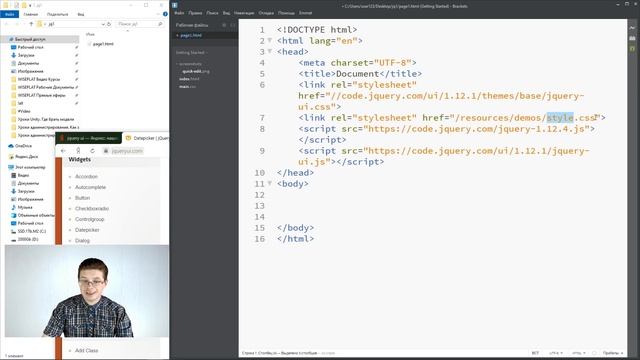Refresh the File Explorer folder view
Screen dimensions: 640x360
(109, 24)
